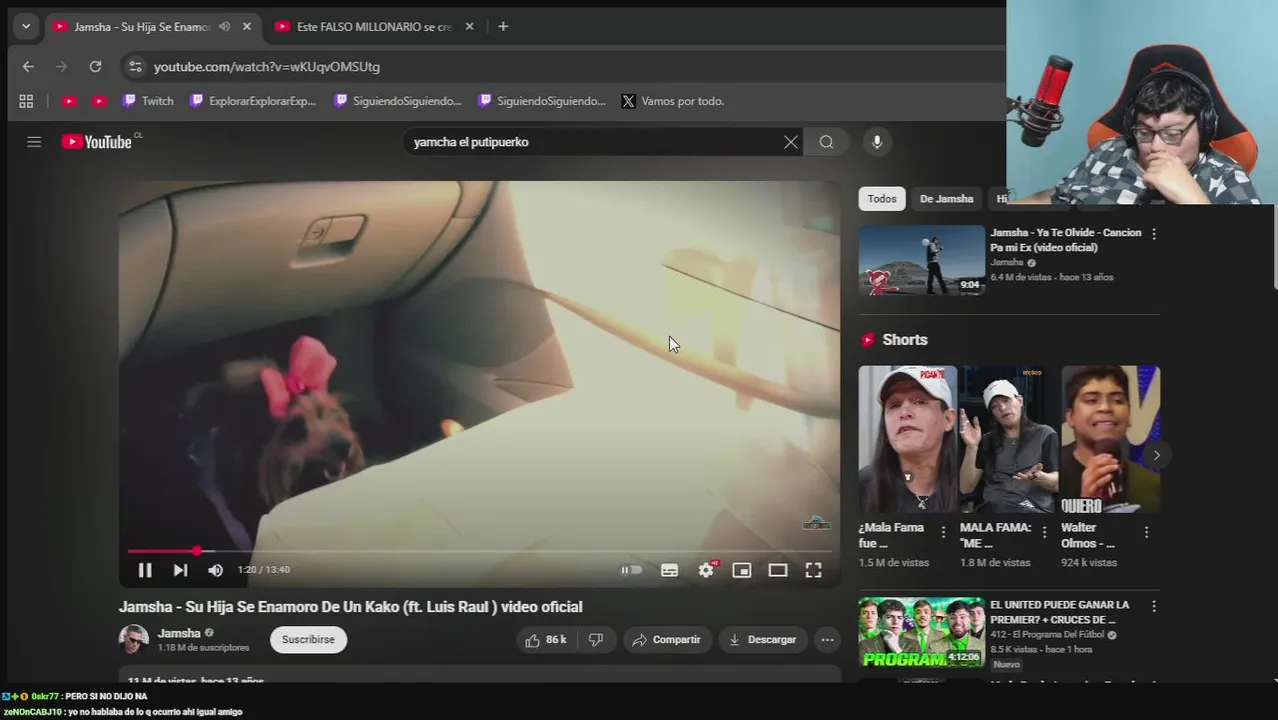The image size is (1278, 720).
Task: Switch to the Jamsha - Su Hija Se Enamoro tab
Action: (142, 27)
